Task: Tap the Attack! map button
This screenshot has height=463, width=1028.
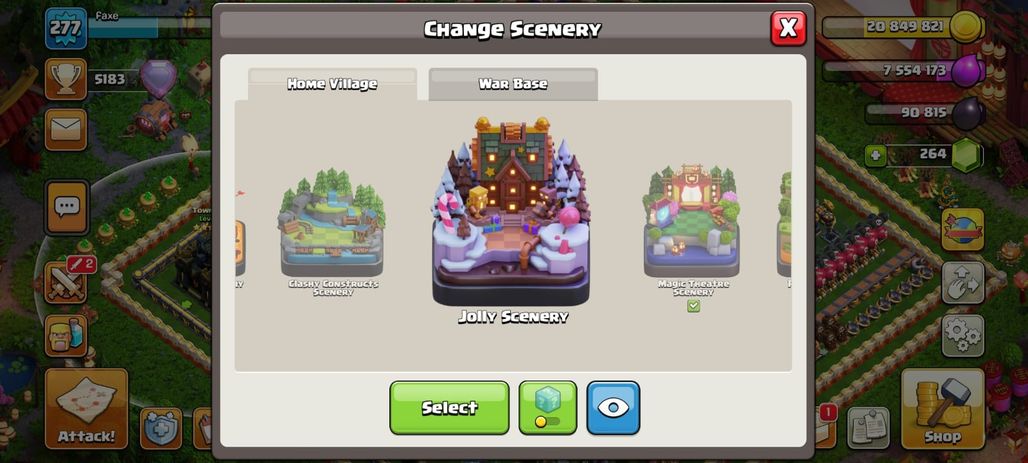Action: click(86, 409)
